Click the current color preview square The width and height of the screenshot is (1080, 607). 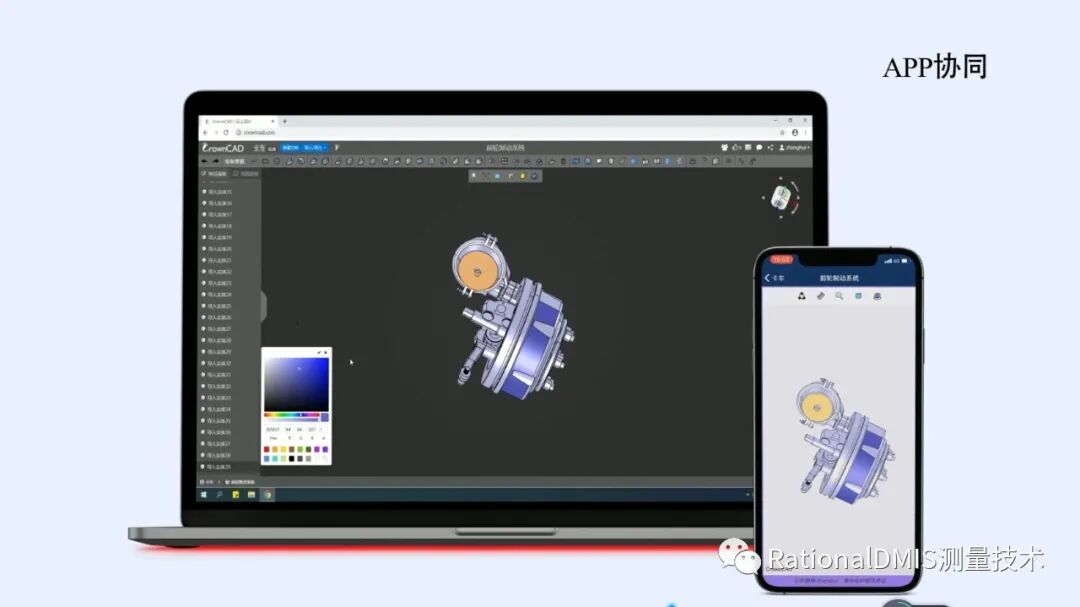coord(324,418)
